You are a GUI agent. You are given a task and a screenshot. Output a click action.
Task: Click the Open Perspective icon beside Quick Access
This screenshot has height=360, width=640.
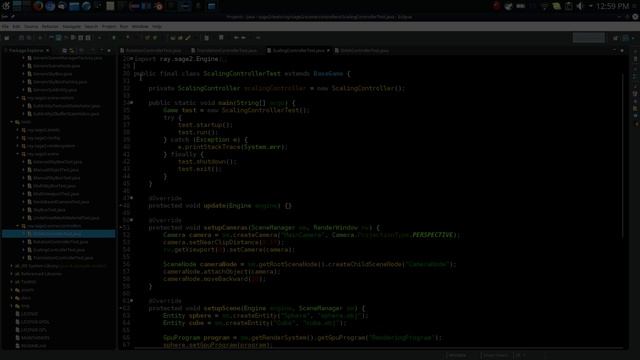(616, 38)
